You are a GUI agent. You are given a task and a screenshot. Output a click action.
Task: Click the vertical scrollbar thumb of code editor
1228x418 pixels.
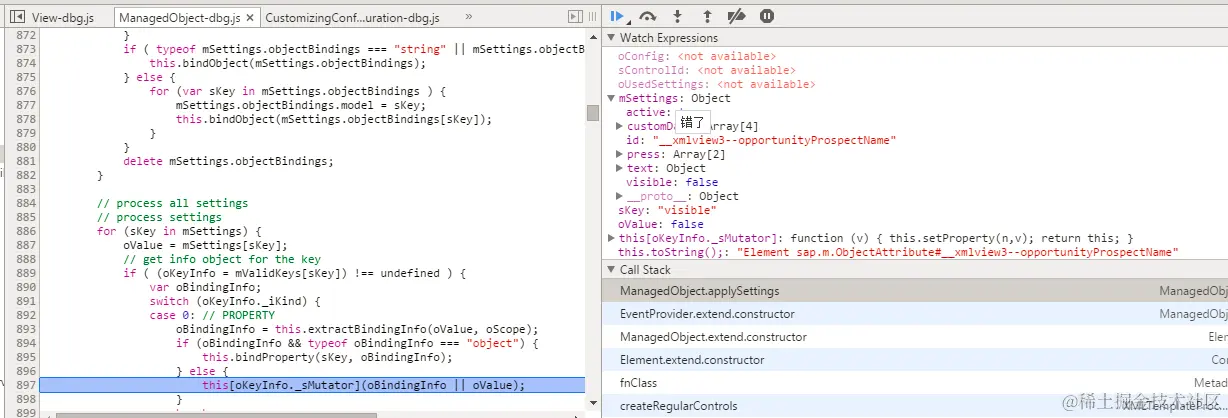(592, 113)
